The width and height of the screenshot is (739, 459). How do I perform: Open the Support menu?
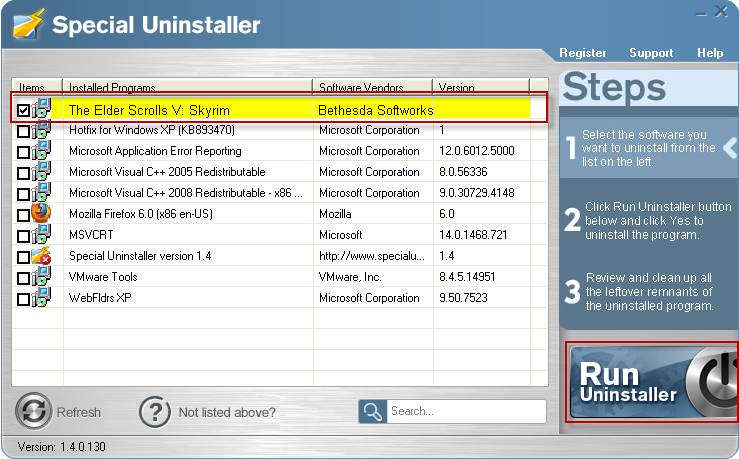(651, 53)
